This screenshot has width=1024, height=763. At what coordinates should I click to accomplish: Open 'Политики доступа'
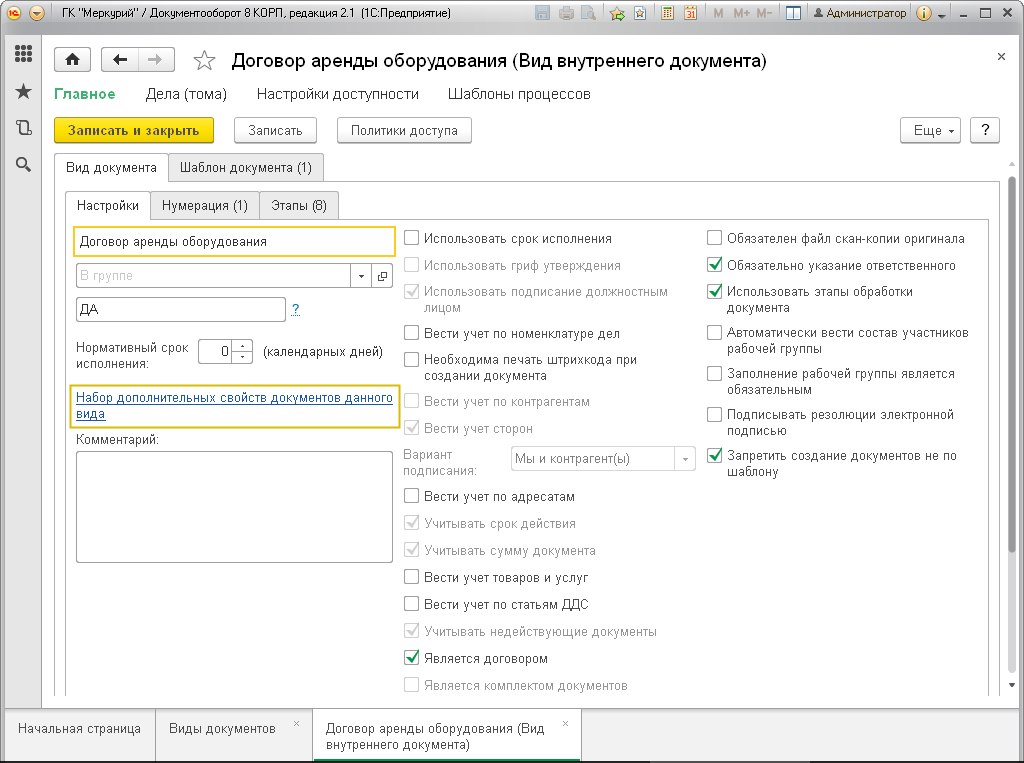tap(404, 130)
